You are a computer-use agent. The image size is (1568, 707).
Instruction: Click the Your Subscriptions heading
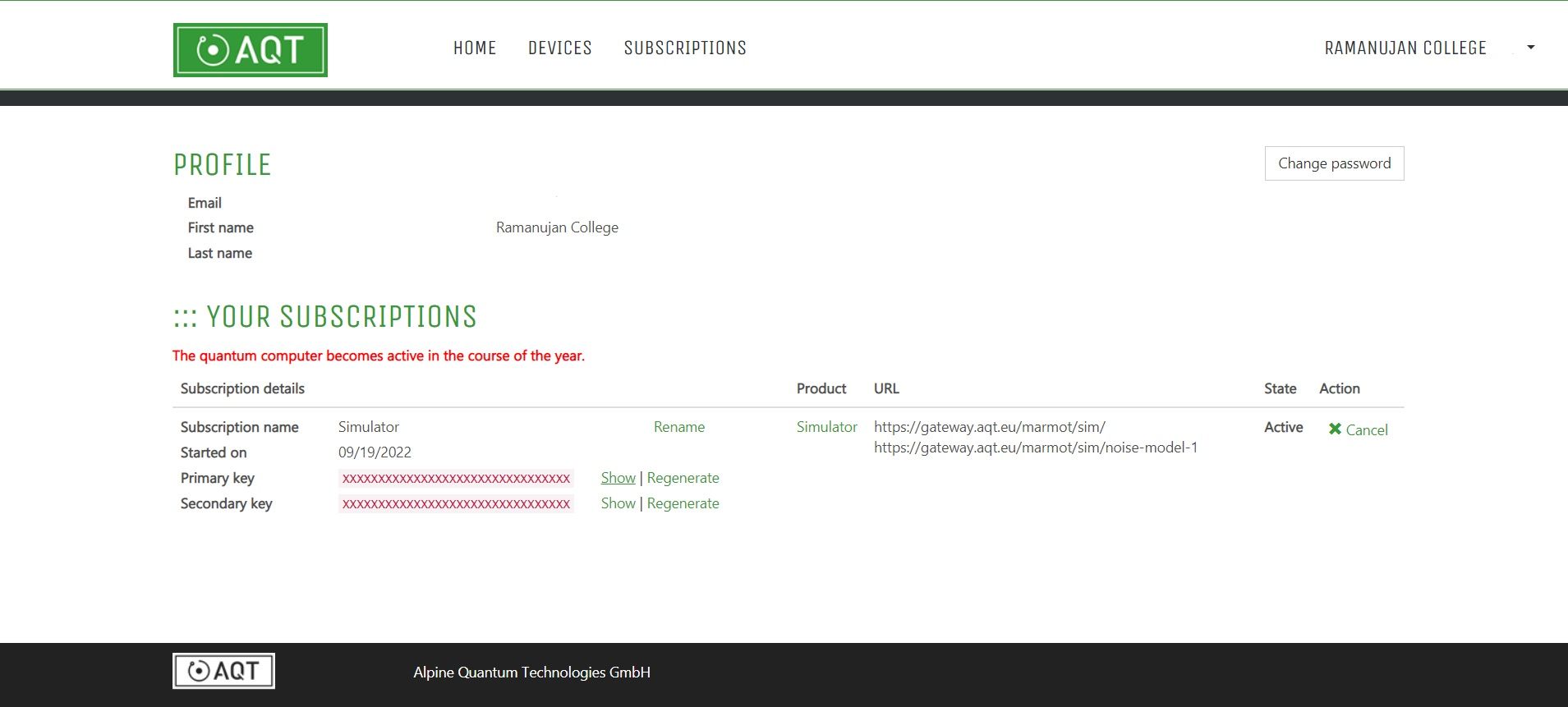coord(325,317)
